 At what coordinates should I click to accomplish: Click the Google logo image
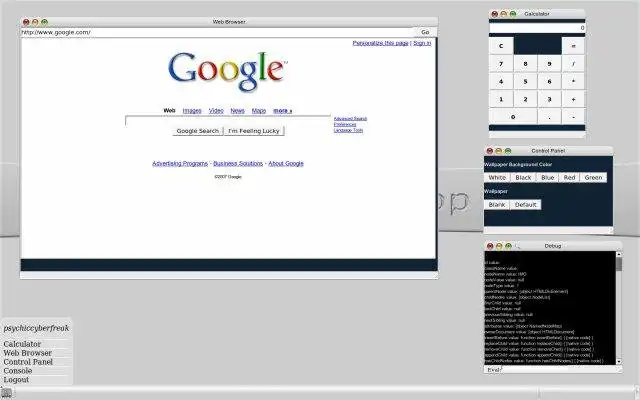tap(227, 71)
